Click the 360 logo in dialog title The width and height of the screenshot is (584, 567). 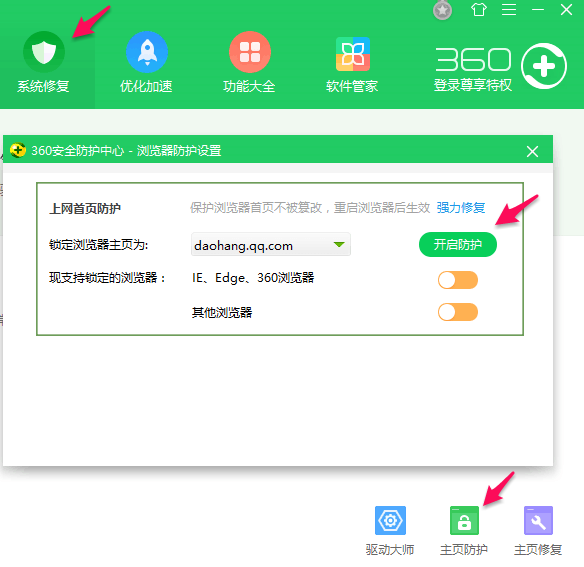pos(18,151)
